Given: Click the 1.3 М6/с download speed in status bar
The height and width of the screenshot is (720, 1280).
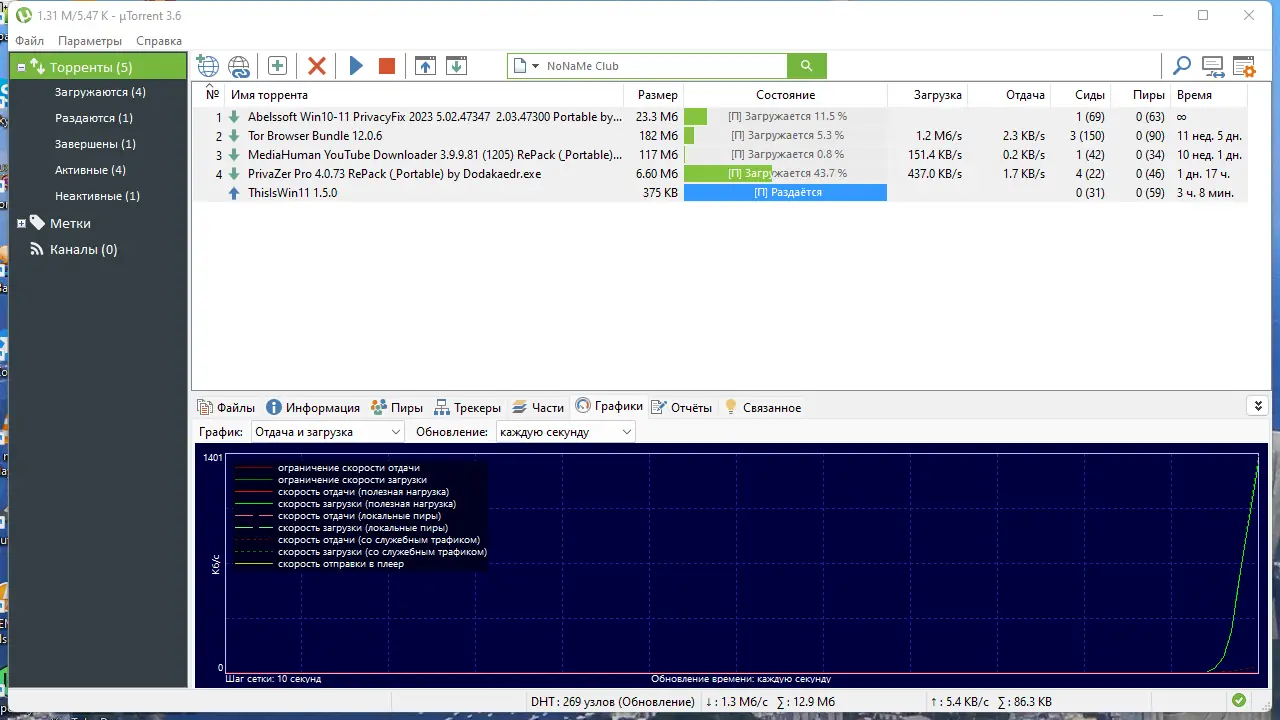Looking at the screenshot, I should click(736, 702).
